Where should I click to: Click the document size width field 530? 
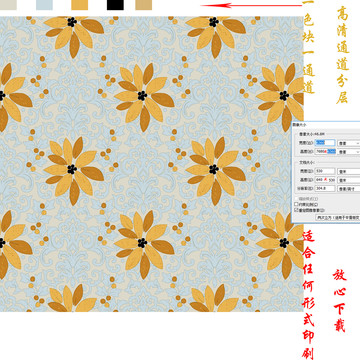325,171
